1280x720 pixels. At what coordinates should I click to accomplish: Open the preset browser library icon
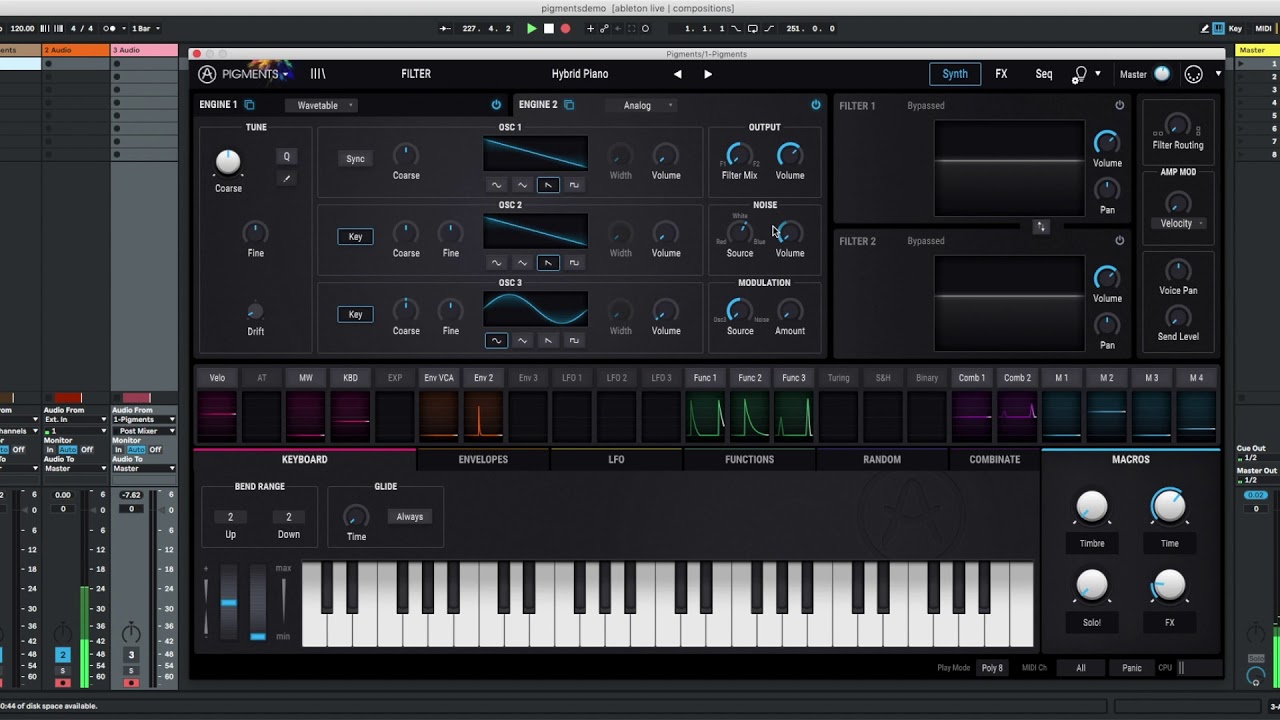[318, 74]
